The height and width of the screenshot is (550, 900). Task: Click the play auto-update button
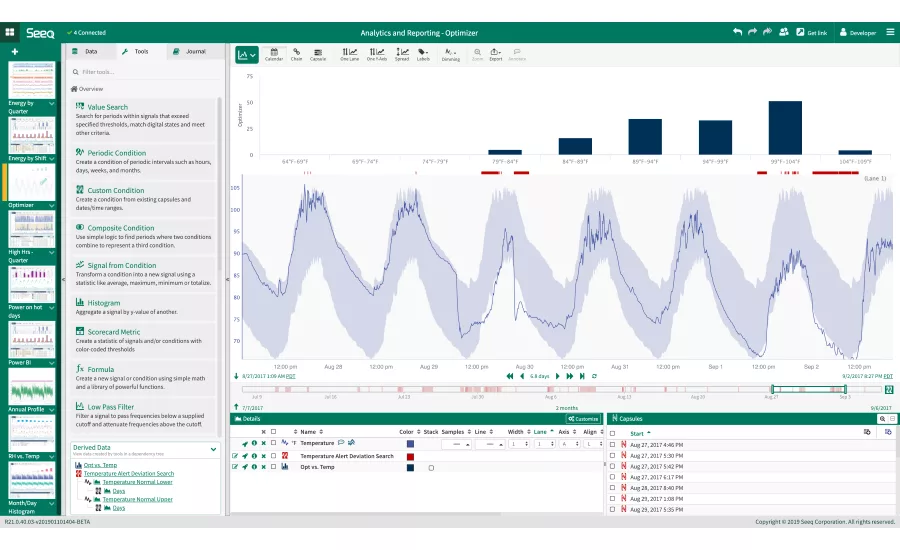coord(557,376)
